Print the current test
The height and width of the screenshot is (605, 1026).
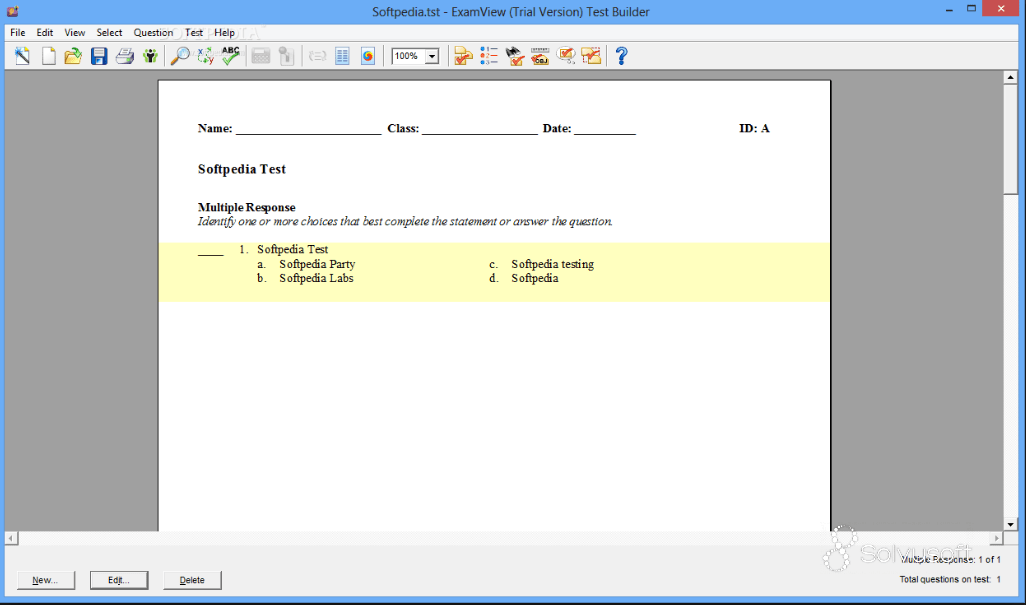(124, 55)
